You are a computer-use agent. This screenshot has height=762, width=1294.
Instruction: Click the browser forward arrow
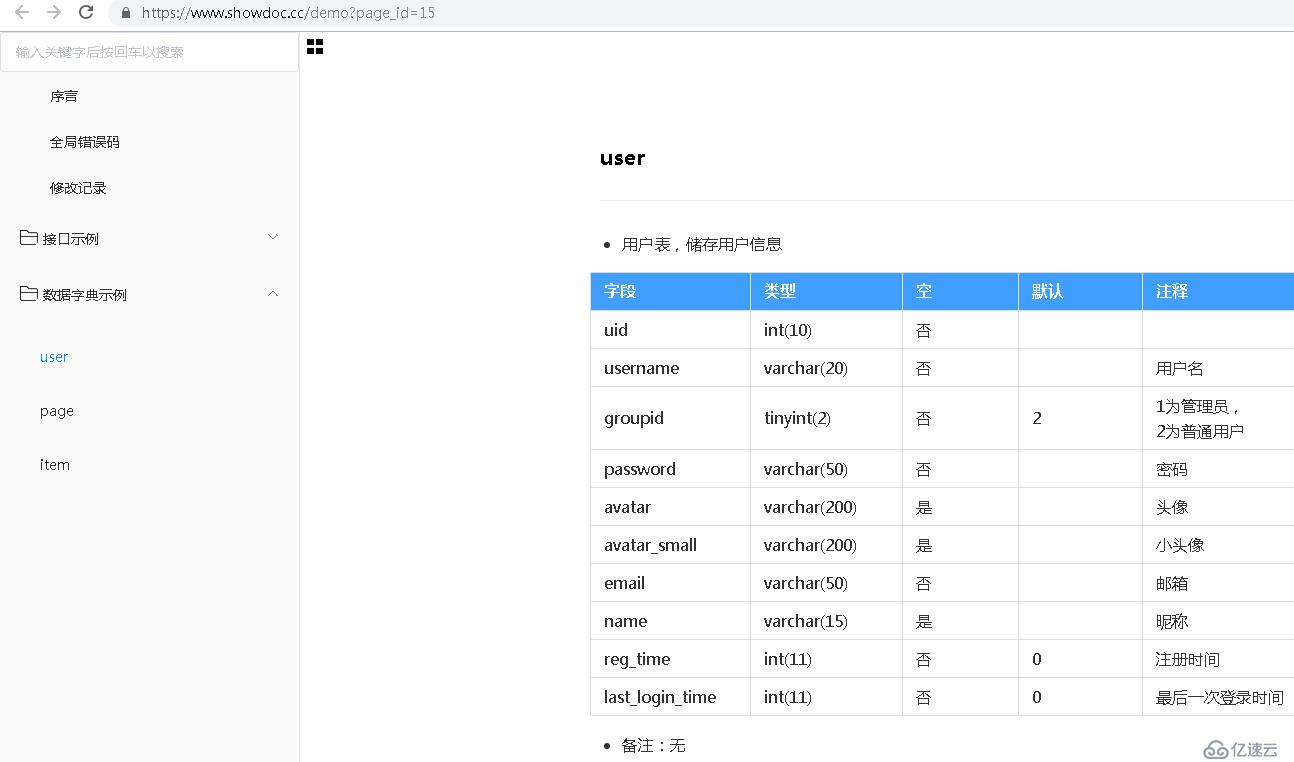[54, 13]
